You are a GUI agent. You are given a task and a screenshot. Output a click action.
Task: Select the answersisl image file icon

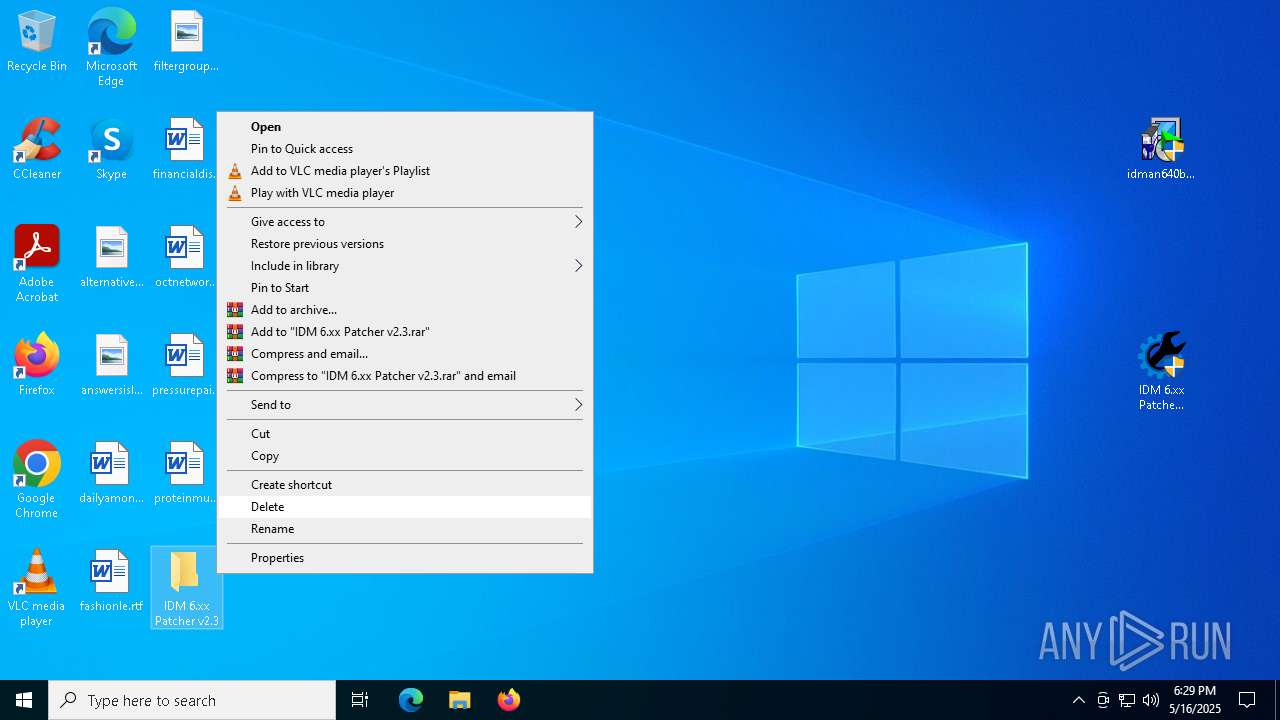pos(111,366)
